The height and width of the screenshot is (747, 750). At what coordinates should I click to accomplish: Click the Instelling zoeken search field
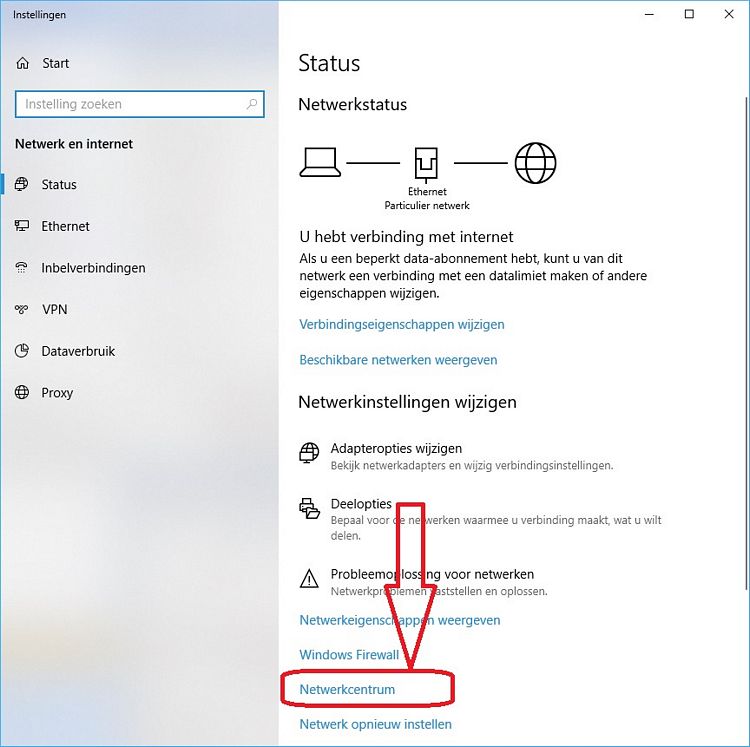point(140,104)
